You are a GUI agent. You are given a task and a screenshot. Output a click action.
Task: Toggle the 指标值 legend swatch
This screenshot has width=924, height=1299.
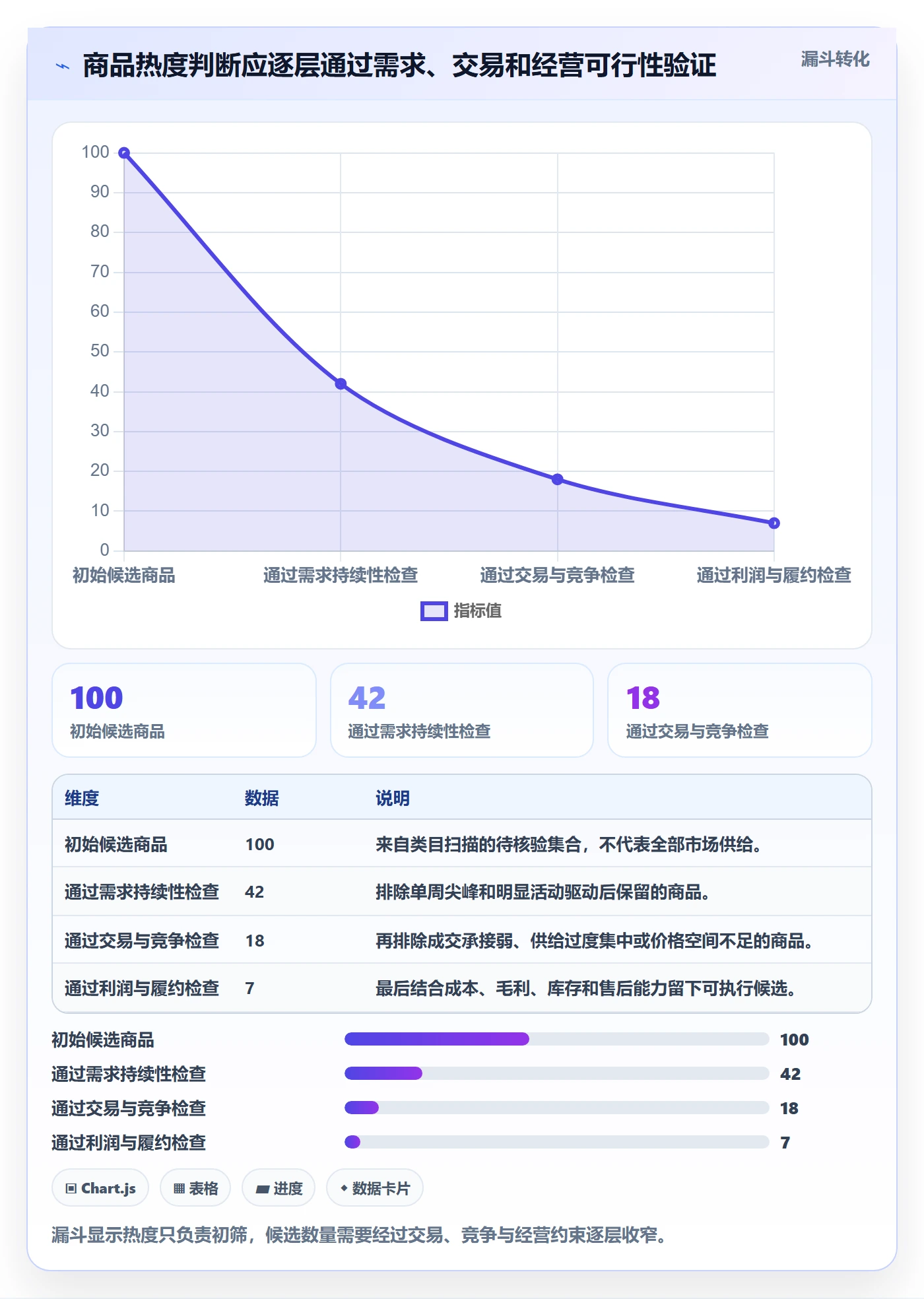(x=434, y=611)
